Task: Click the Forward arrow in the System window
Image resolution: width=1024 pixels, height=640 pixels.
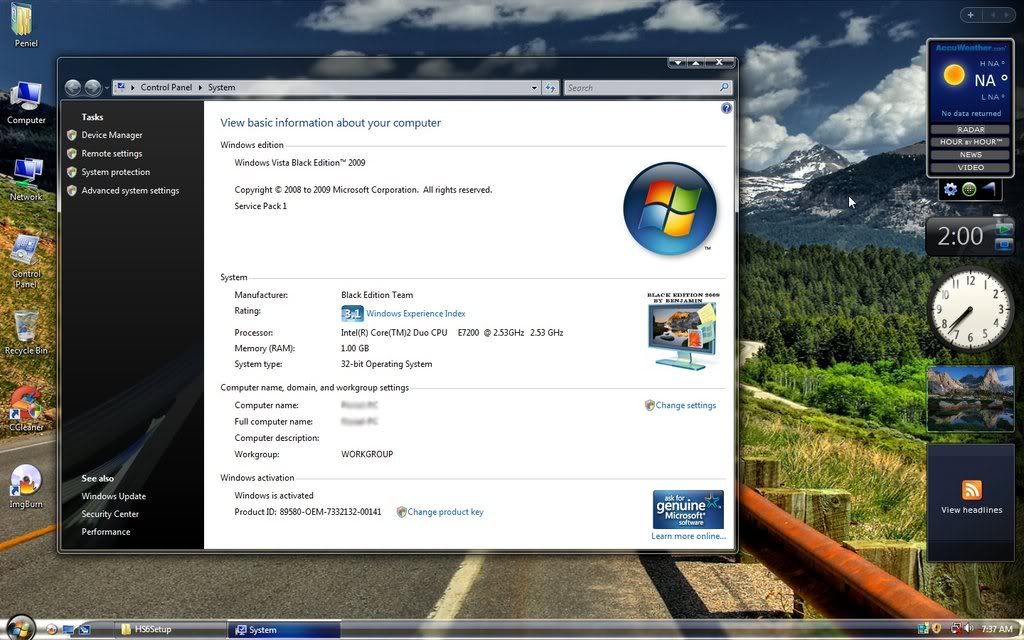Action: pyautogui.click(x=93, y=88)
